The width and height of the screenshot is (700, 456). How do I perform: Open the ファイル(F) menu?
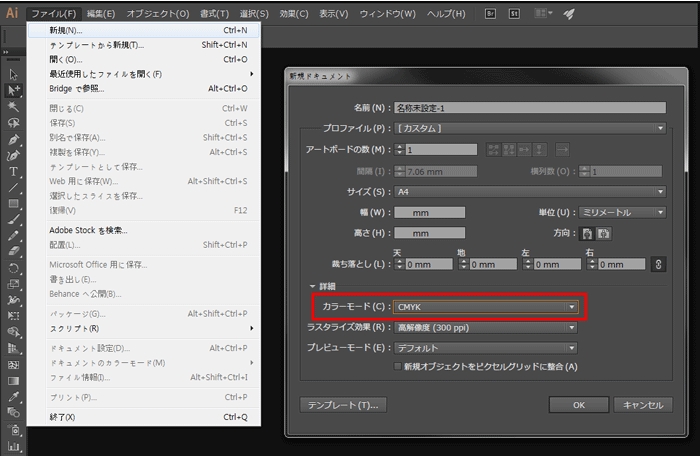tap(54, 14)
